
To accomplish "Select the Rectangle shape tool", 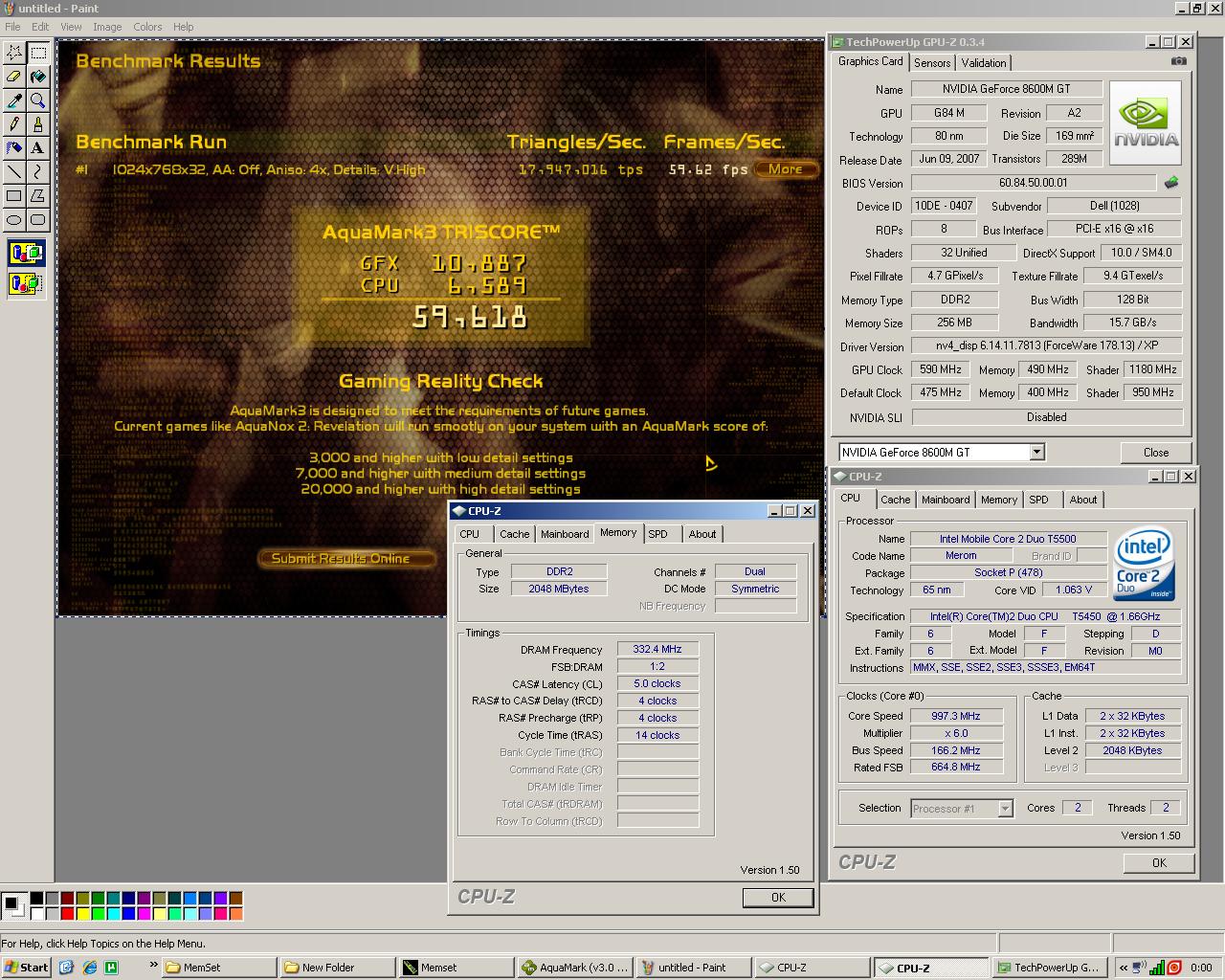I will (x=14, y=196).
